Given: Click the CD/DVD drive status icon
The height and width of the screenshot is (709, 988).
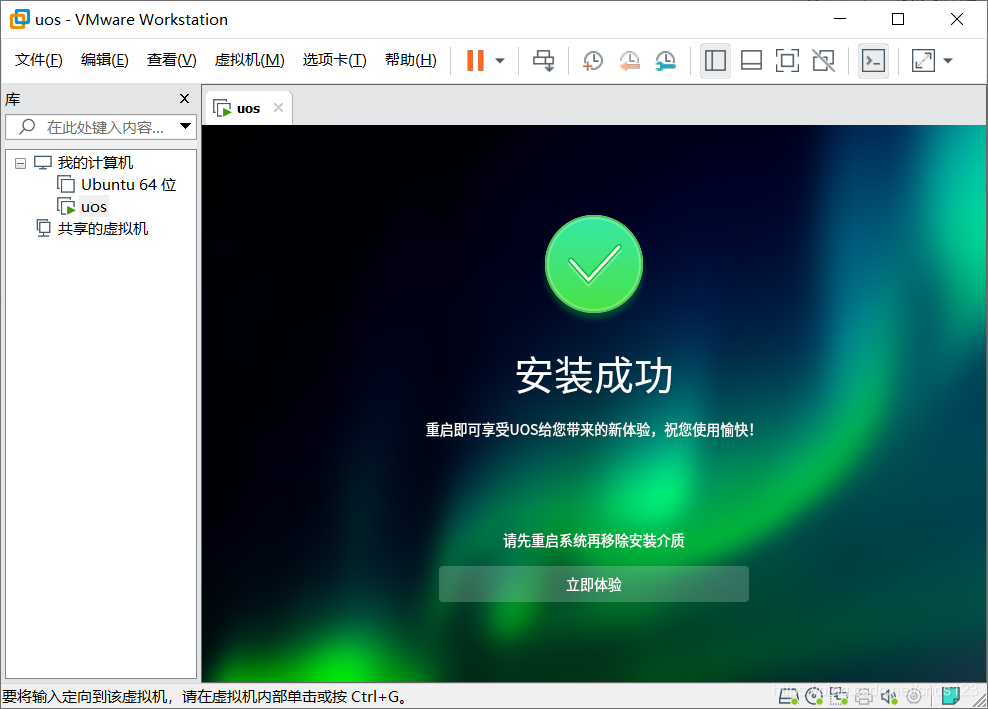Looking at the screenshot, I should click(x=813, y=696).
